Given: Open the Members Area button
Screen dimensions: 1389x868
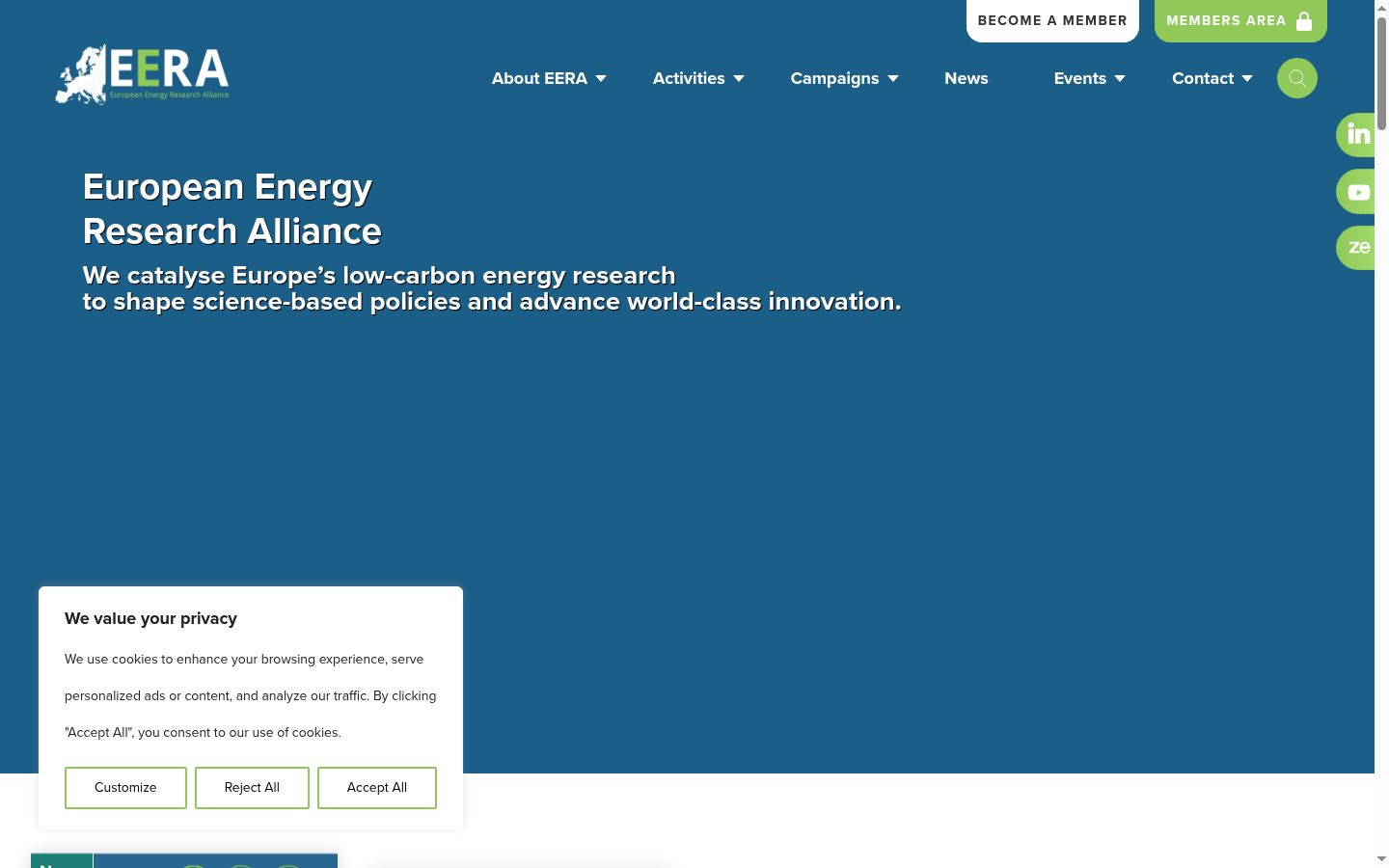Looking at the screenshot, I should coord(1240,20).
